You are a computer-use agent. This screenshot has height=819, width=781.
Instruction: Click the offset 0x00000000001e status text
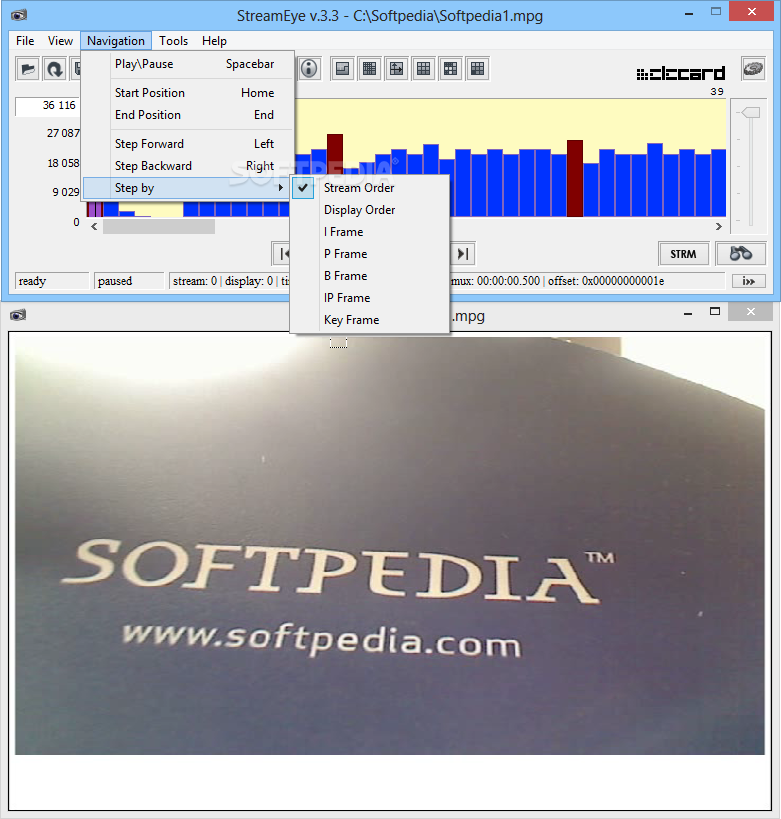(606, 281)
